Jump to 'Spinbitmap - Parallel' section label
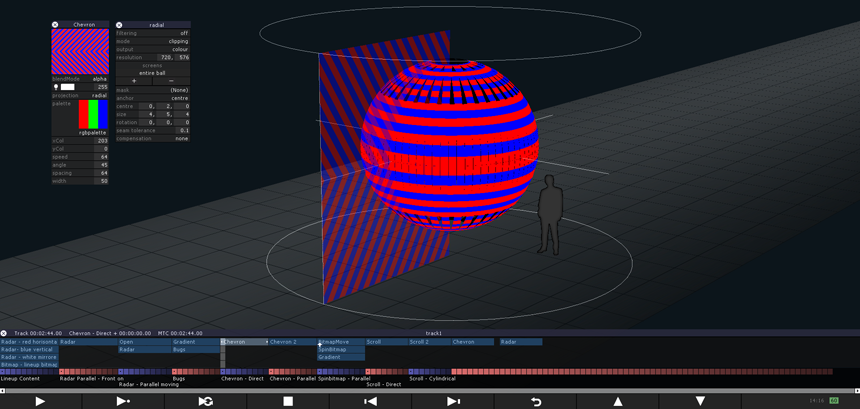This screenshot has height=409, width=860. [343, 378]
